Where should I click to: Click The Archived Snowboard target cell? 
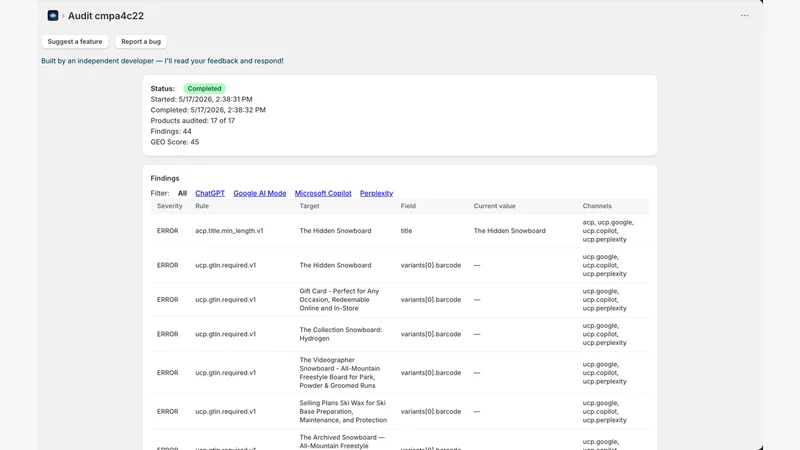342,442
